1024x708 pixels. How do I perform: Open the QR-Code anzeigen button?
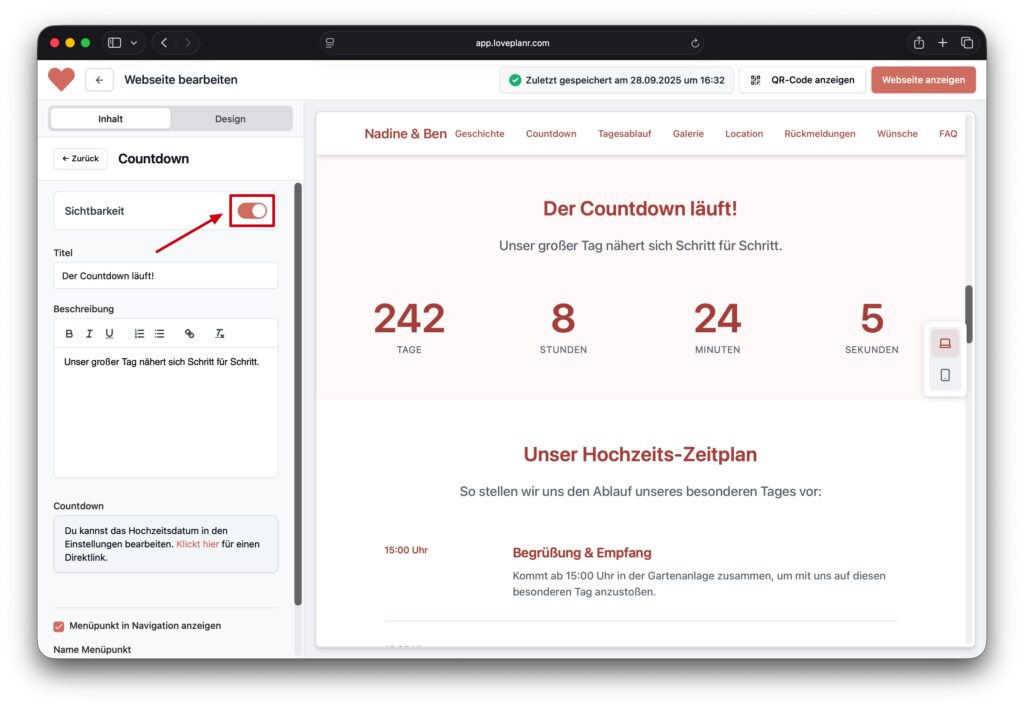(802, 80)
